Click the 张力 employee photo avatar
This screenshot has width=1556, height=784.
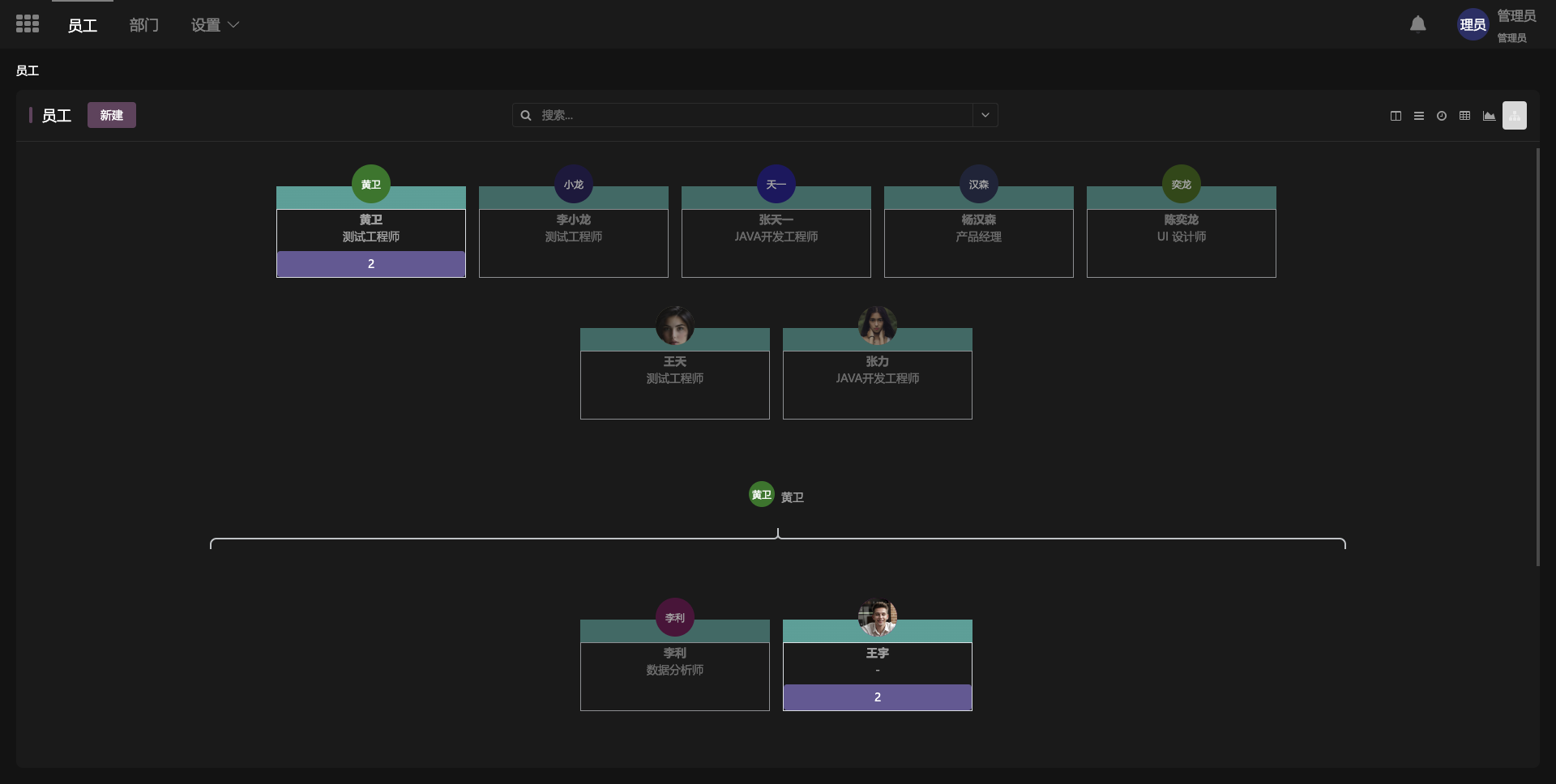coord(877,326)
